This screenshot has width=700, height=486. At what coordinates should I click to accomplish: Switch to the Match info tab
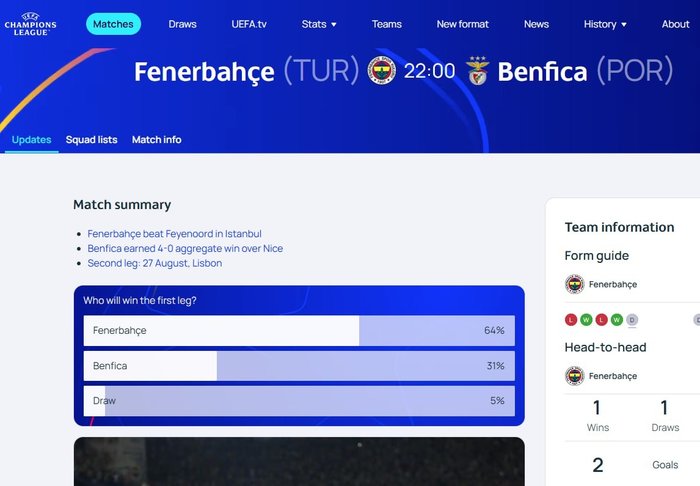156,140
